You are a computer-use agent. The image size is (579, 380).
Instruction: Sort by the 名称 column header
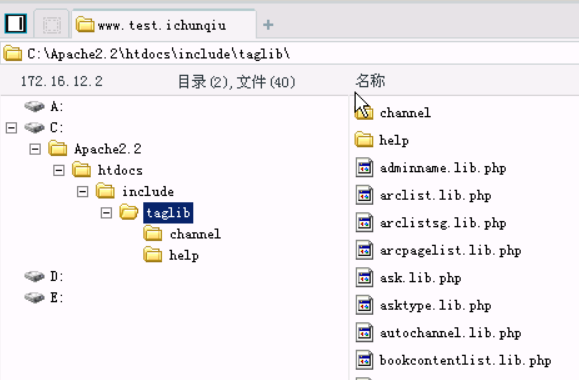tap(370, 81)
